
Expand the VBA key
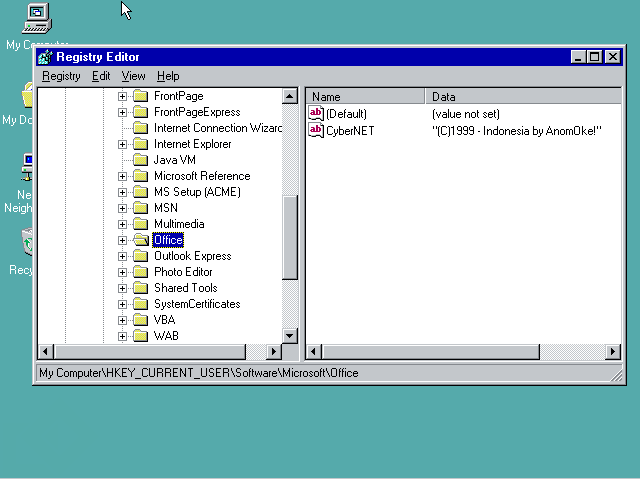[x=122, y=320]
